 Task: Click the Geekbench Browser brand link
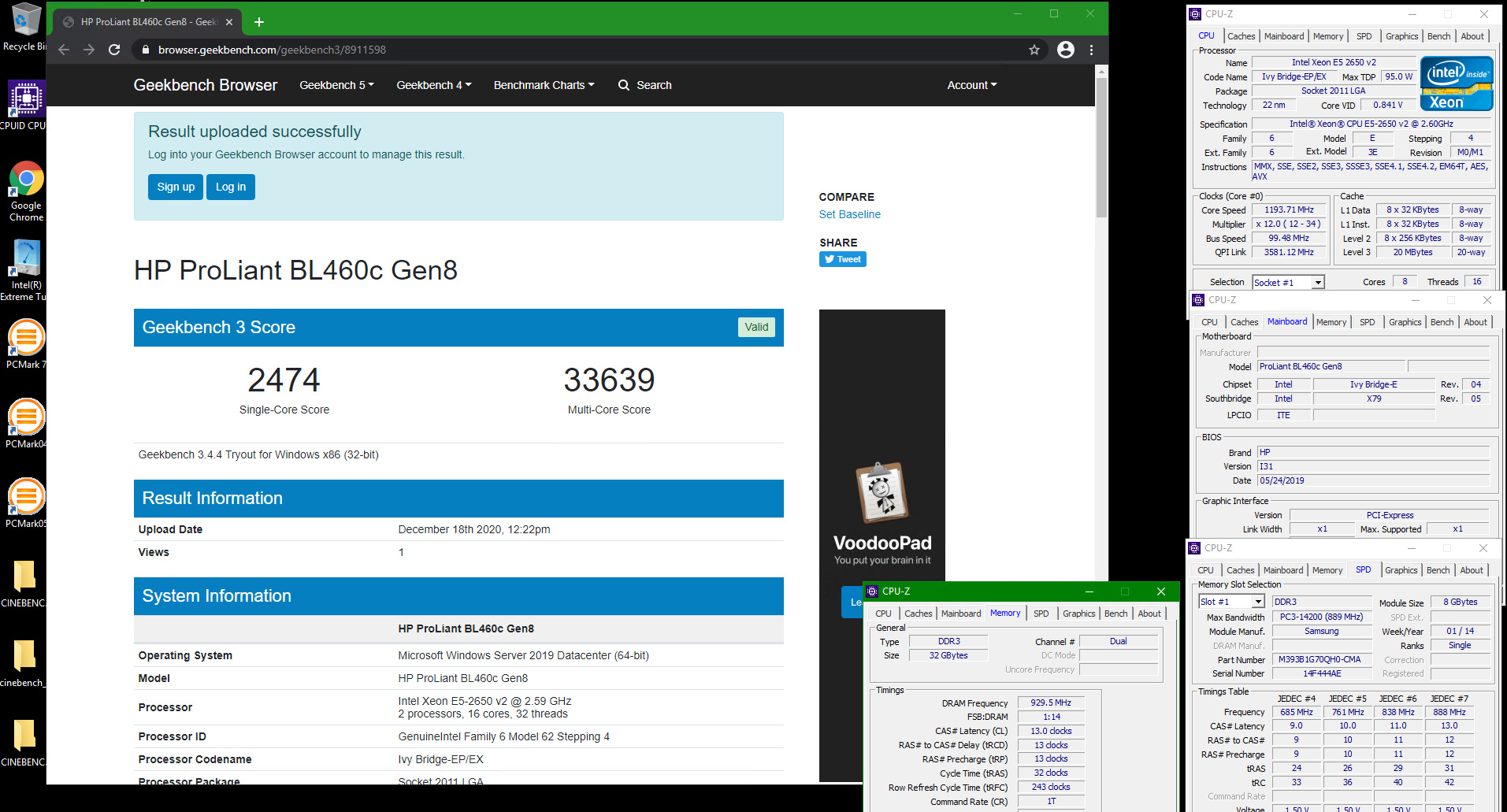pos(206,85)
